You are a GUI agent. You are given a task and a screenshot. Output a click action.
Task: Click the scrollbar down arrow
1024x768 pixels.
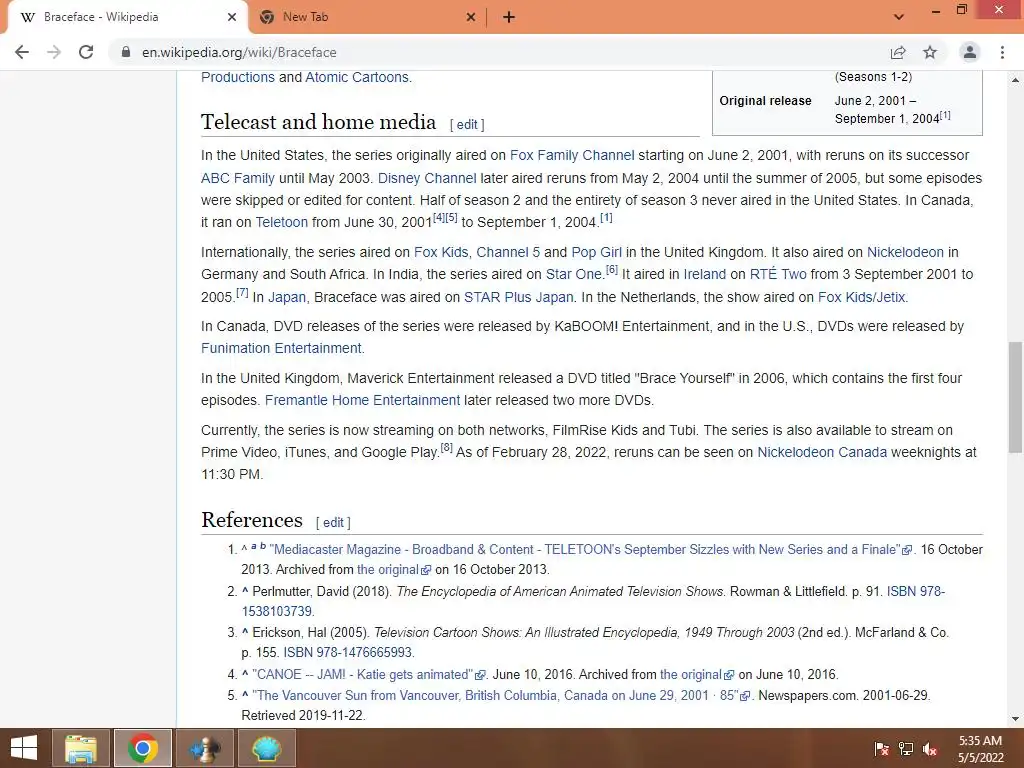tap(1015, 719)
